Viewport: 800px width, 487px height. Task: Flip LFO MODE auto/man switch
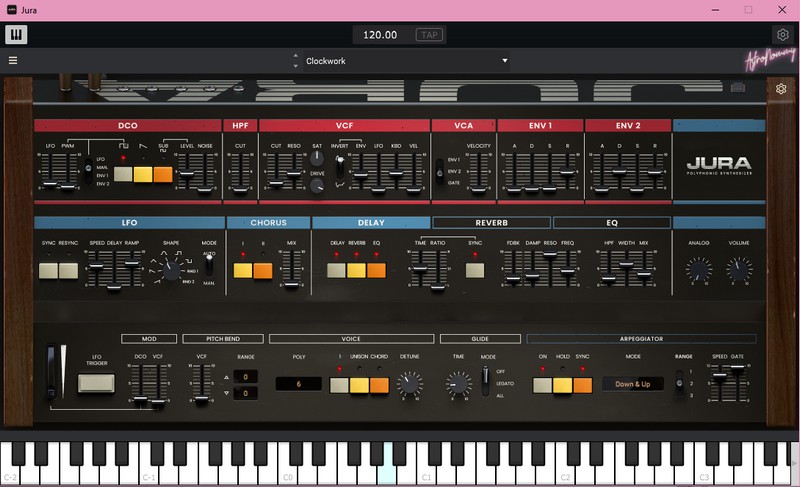pos(209,265)
